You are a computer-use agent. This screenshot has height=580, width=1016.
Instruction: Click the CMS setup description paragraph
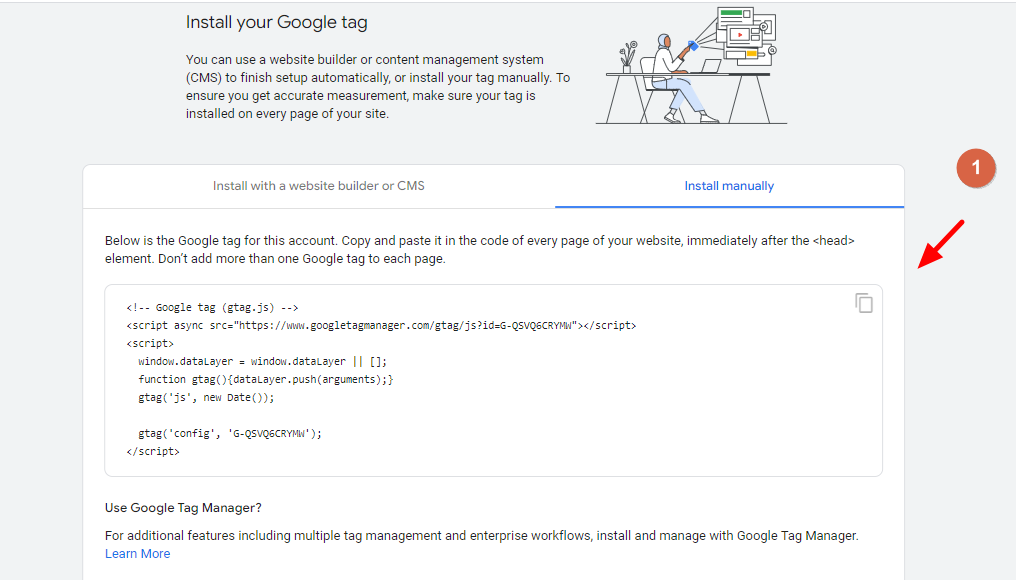coord(378,86)
